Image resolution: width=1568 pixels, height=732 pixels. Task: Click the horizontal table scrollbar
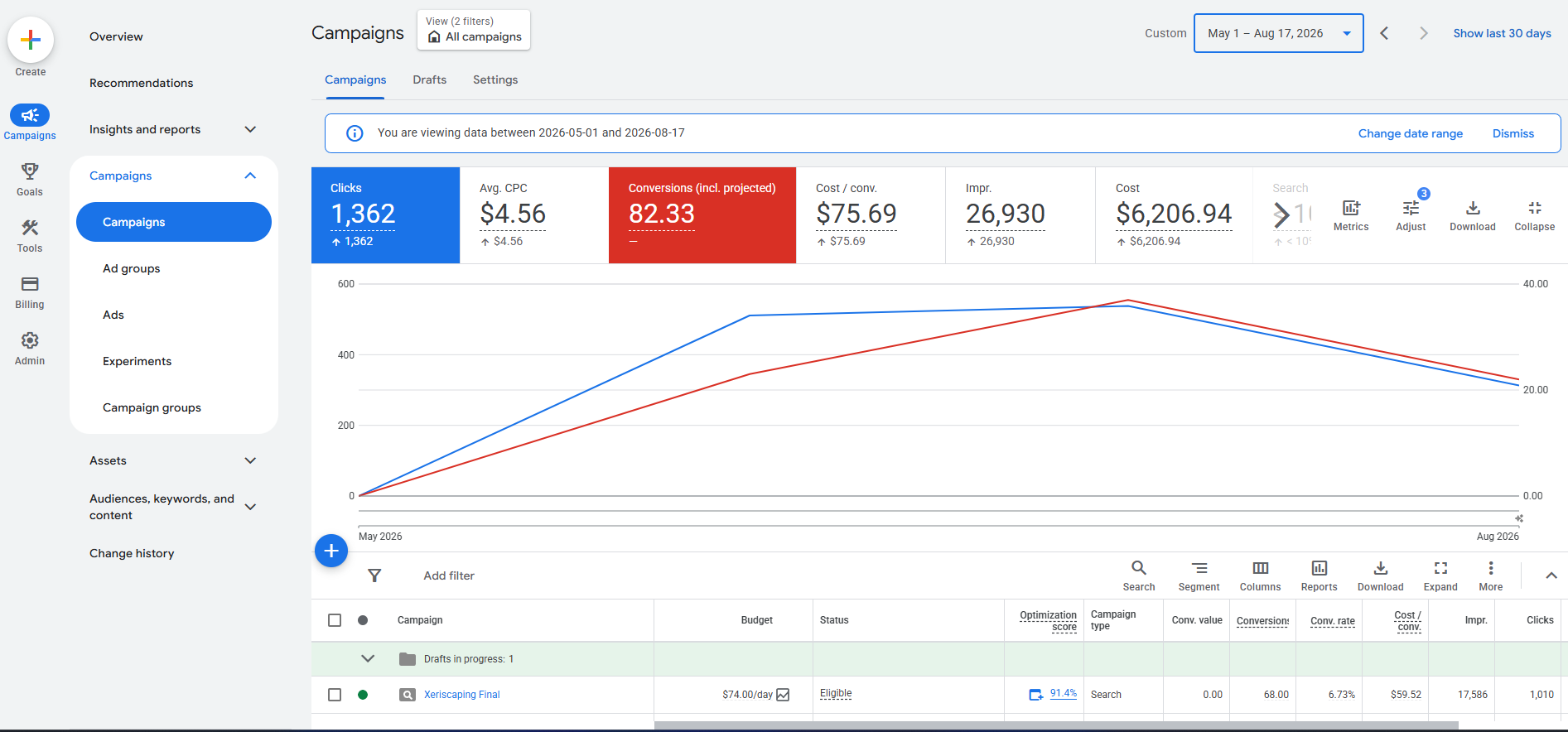[x=1056, y=725]
